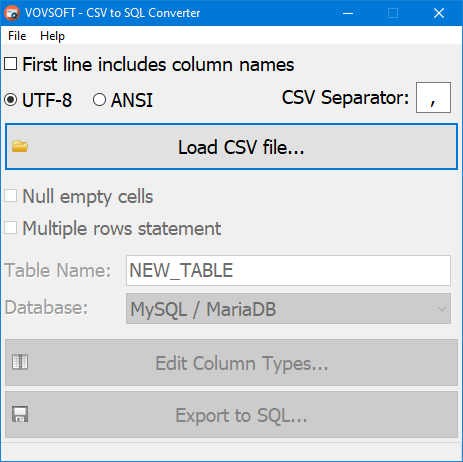Screen dimensions: 463x462
Task: Click the table columns icon on Edit Column Types
Action: coord(20,362)
